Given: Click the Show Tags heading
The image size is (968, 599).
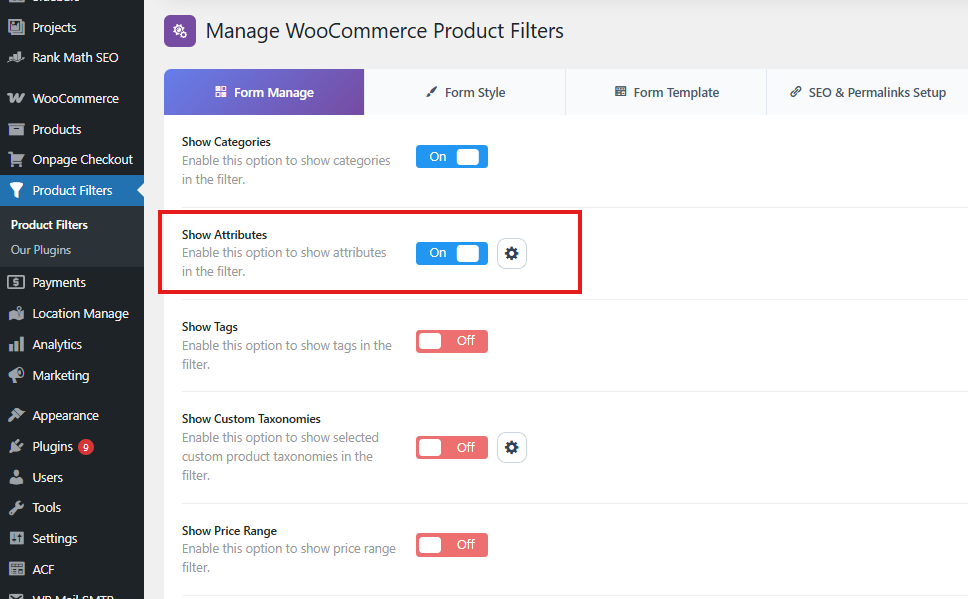Looking at the screenshot, I should (209, 327).
